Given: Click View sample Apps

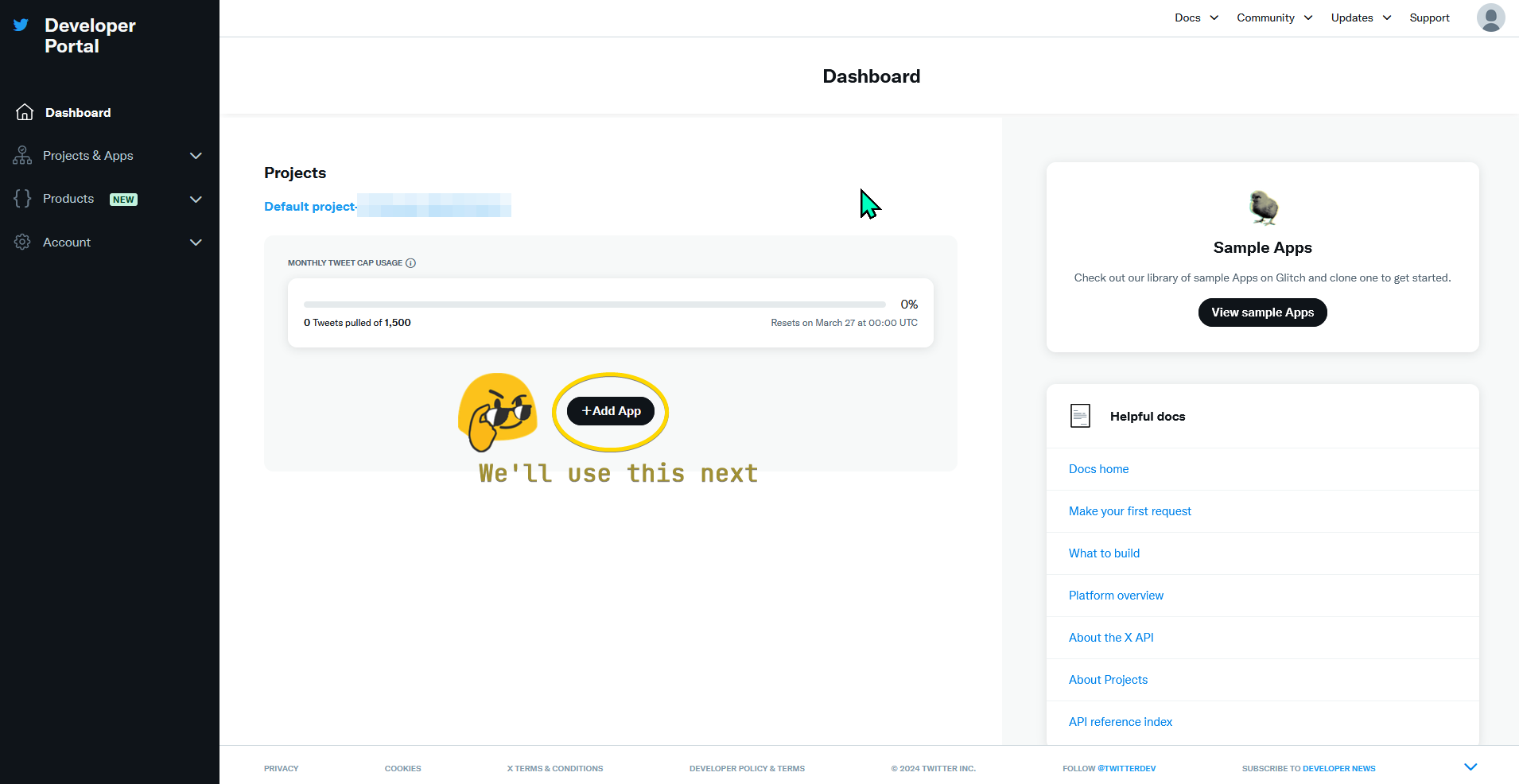Looking at the screenshot, I should point(1261,312).
